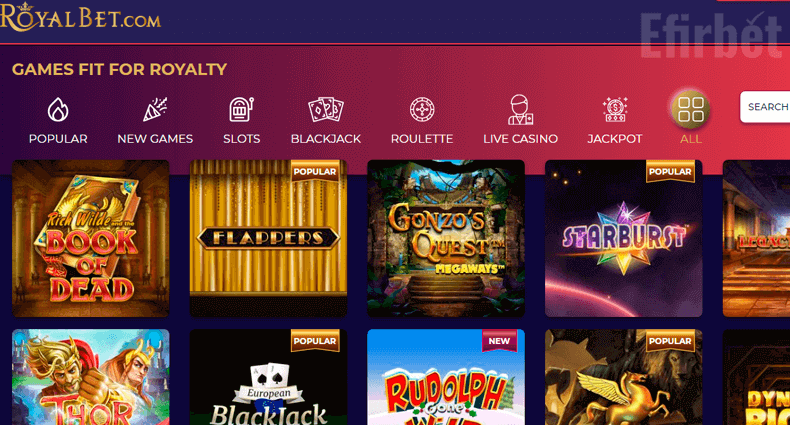Image resolution: width=790 pixels, height=425 pixels.
Task: Launch European Blackjack game tile
Action: pos(268,377)
